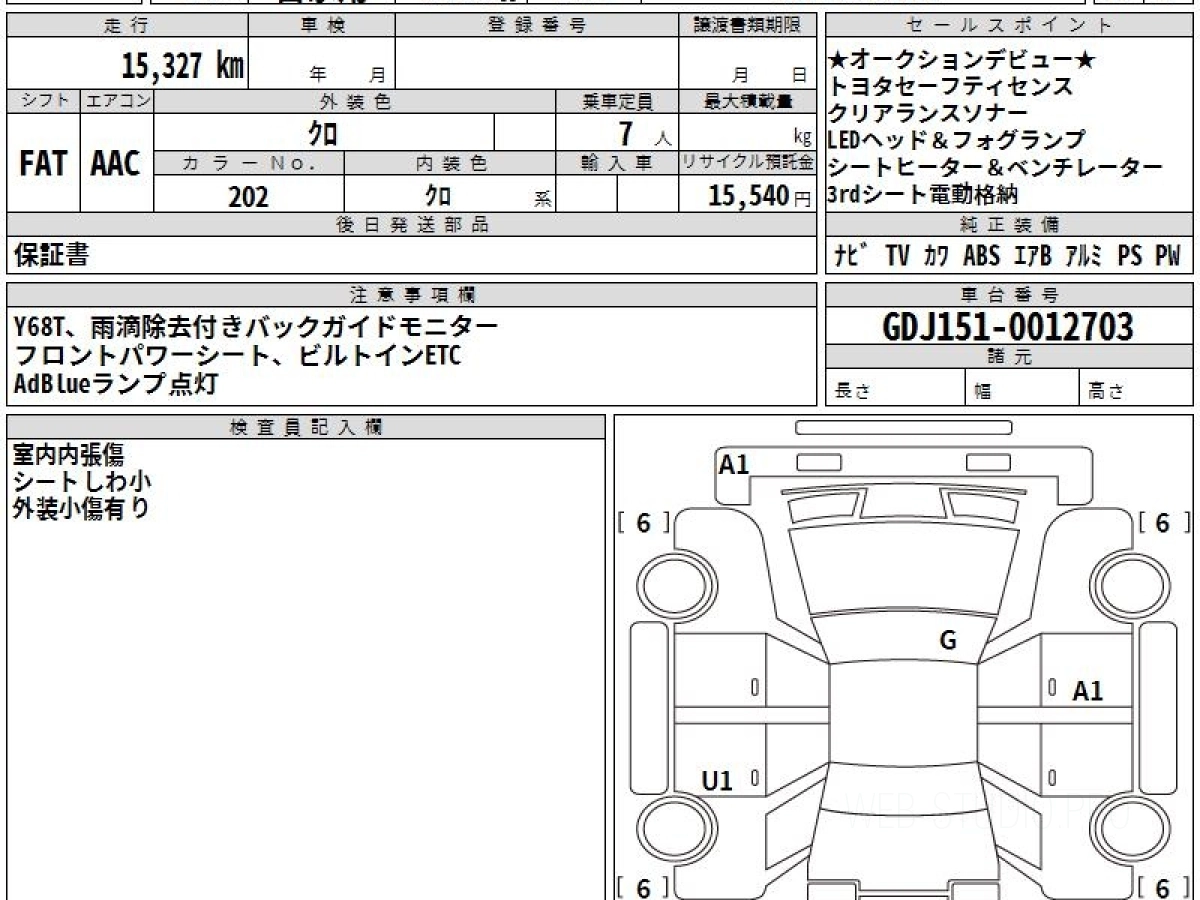Select the A1 mark beside the door panel
The width and height of the screenshot is (1200, 900).
(1088, 691)
